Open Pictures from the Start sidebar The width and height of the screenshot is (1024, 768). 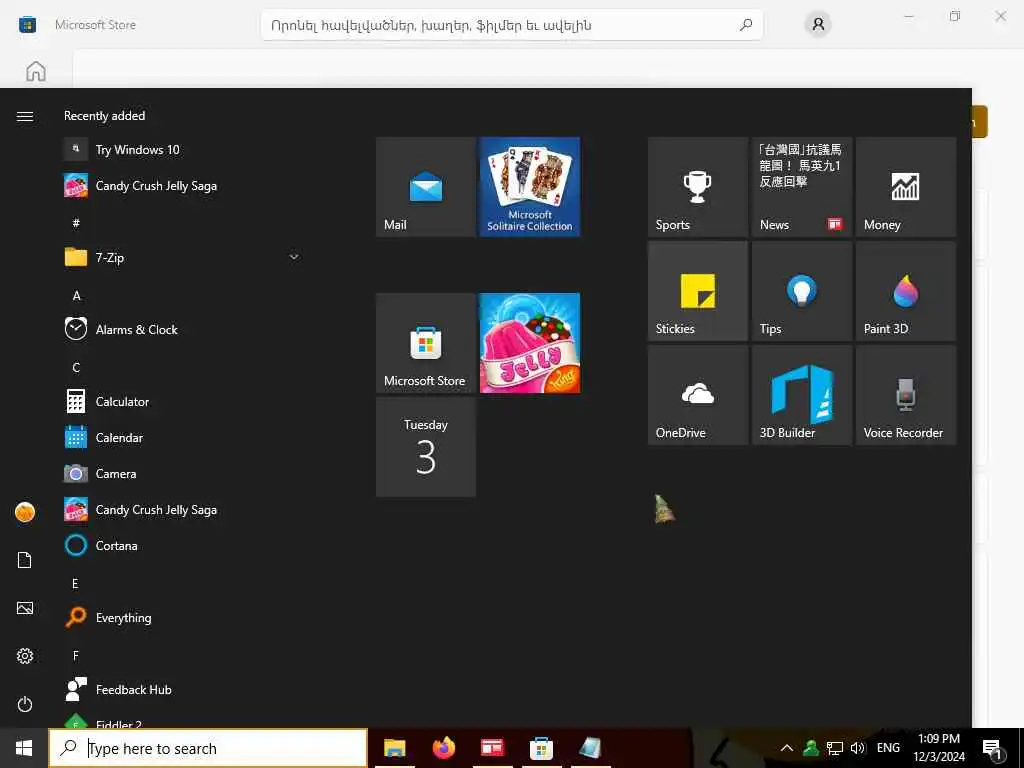[x=25, y=609]
